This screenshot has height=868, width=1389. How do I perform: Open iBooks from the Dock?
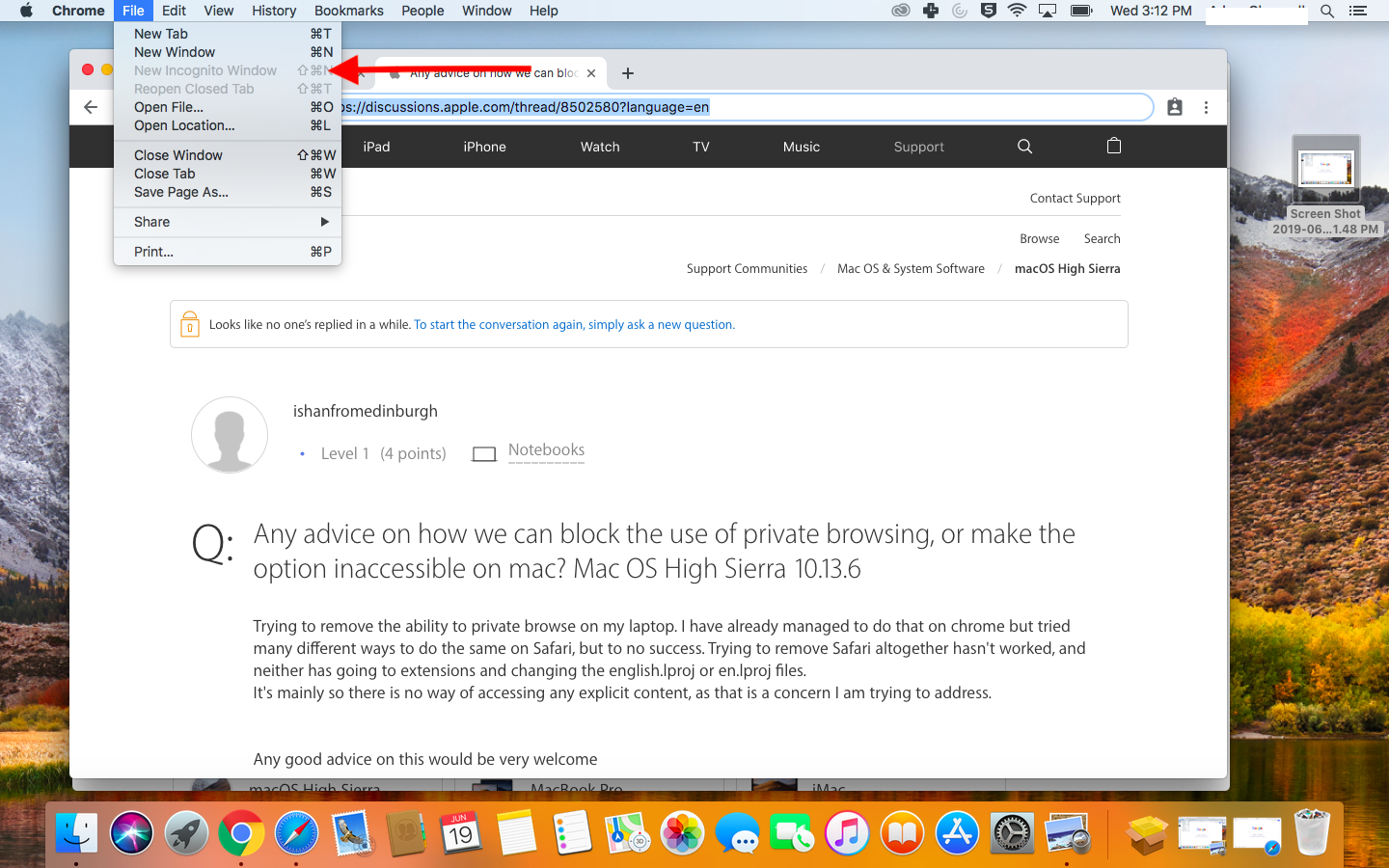tap(902, 833)
